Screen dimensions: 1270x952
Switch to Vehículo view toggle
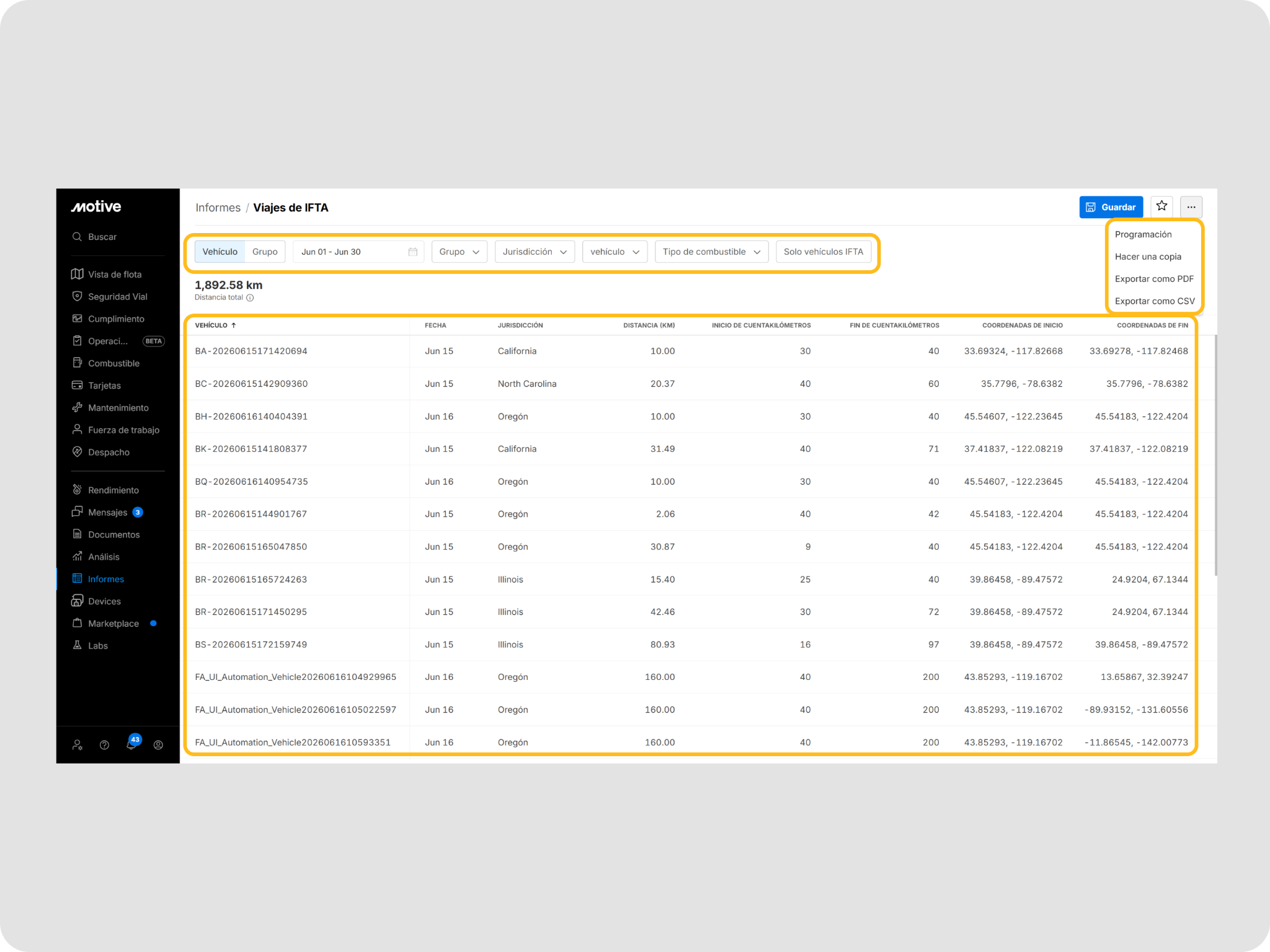click(x=220, y=252)
